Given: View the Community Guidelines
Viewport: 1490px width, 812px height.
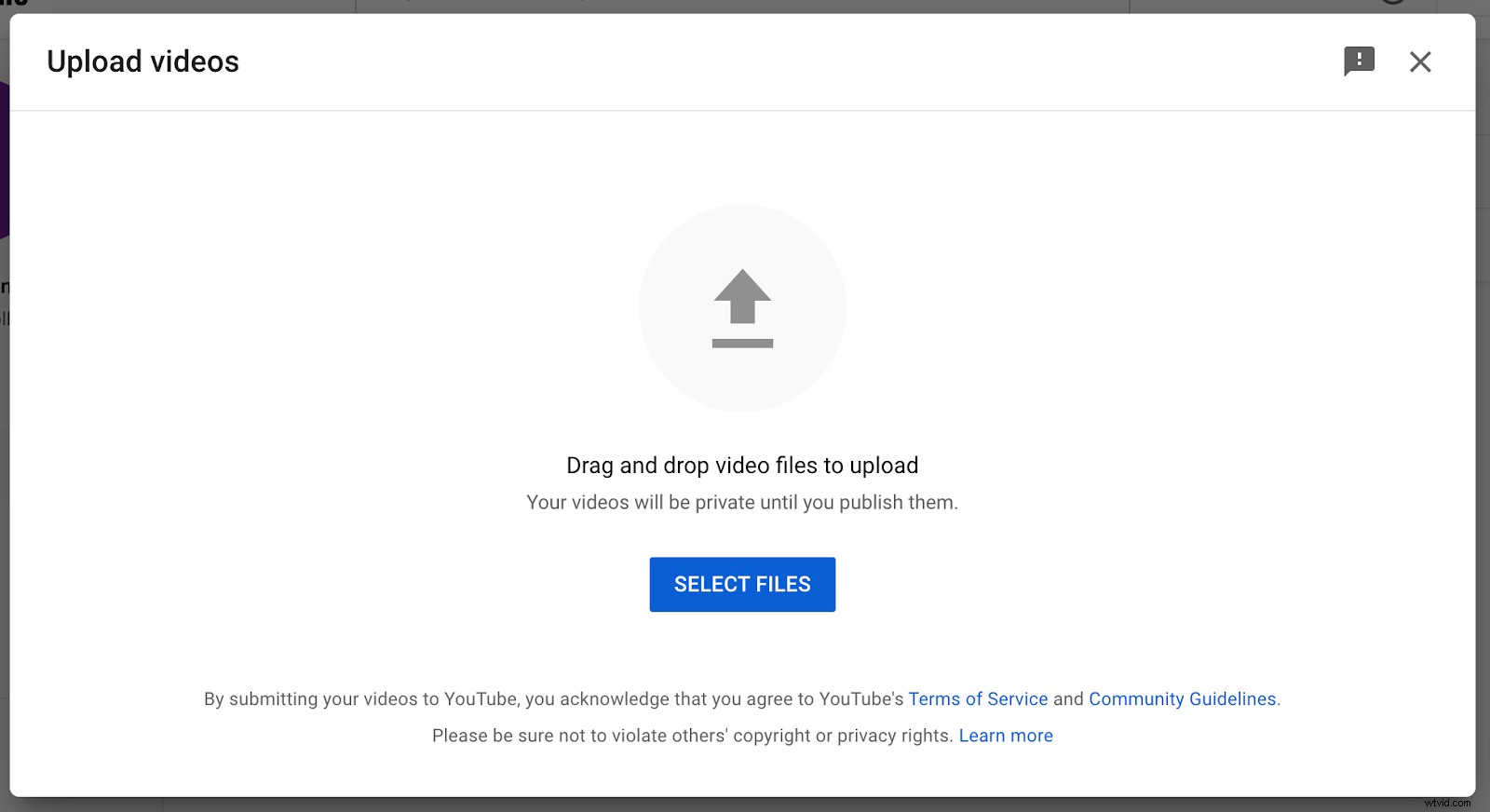Looking at the screenshot, I should (1182, 698).
